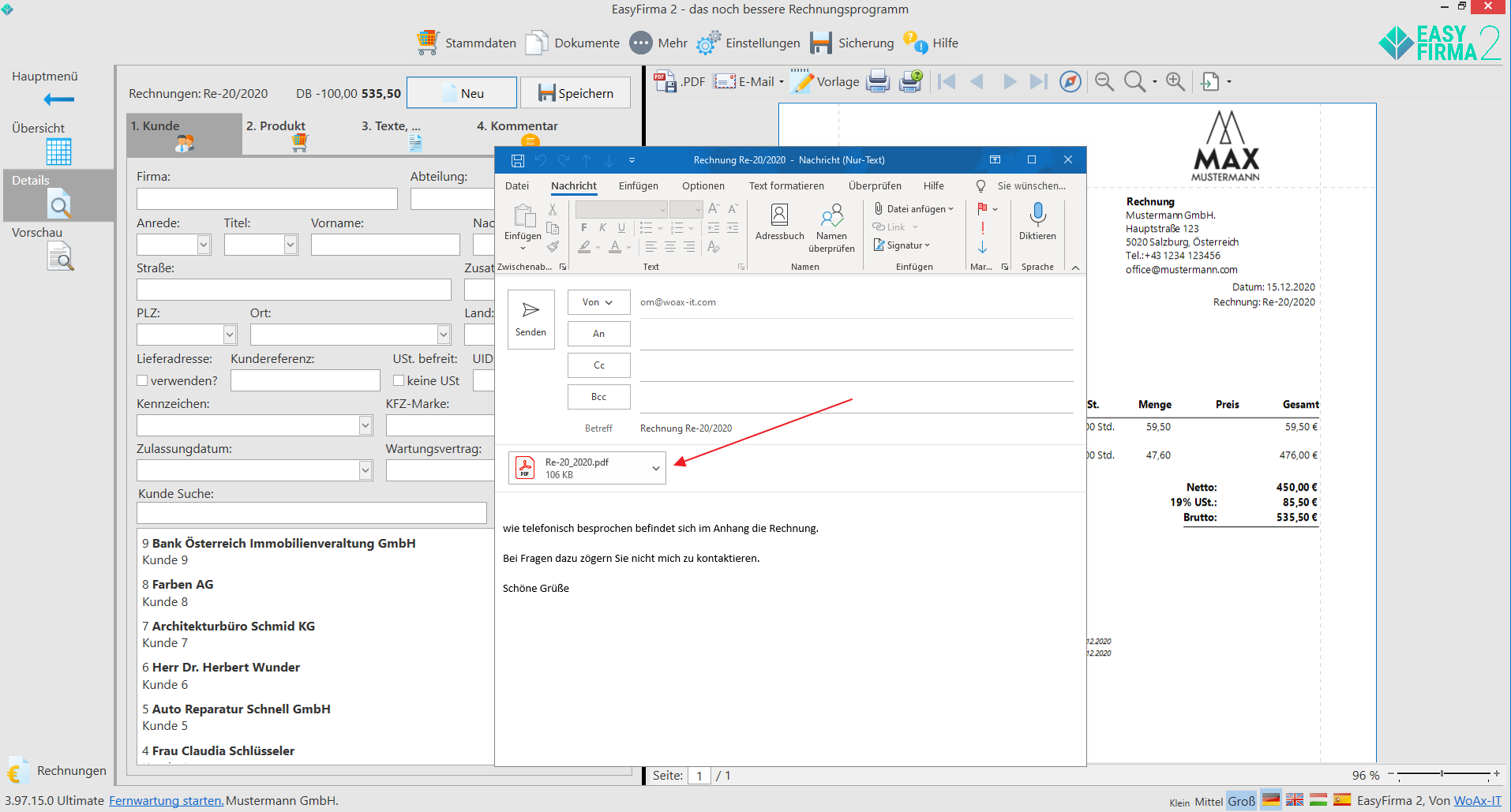The width and height of the screenshot is (1511, 812).
Task: Toggle italic formatting in Outlook ribbon
Action: (603, 227)
